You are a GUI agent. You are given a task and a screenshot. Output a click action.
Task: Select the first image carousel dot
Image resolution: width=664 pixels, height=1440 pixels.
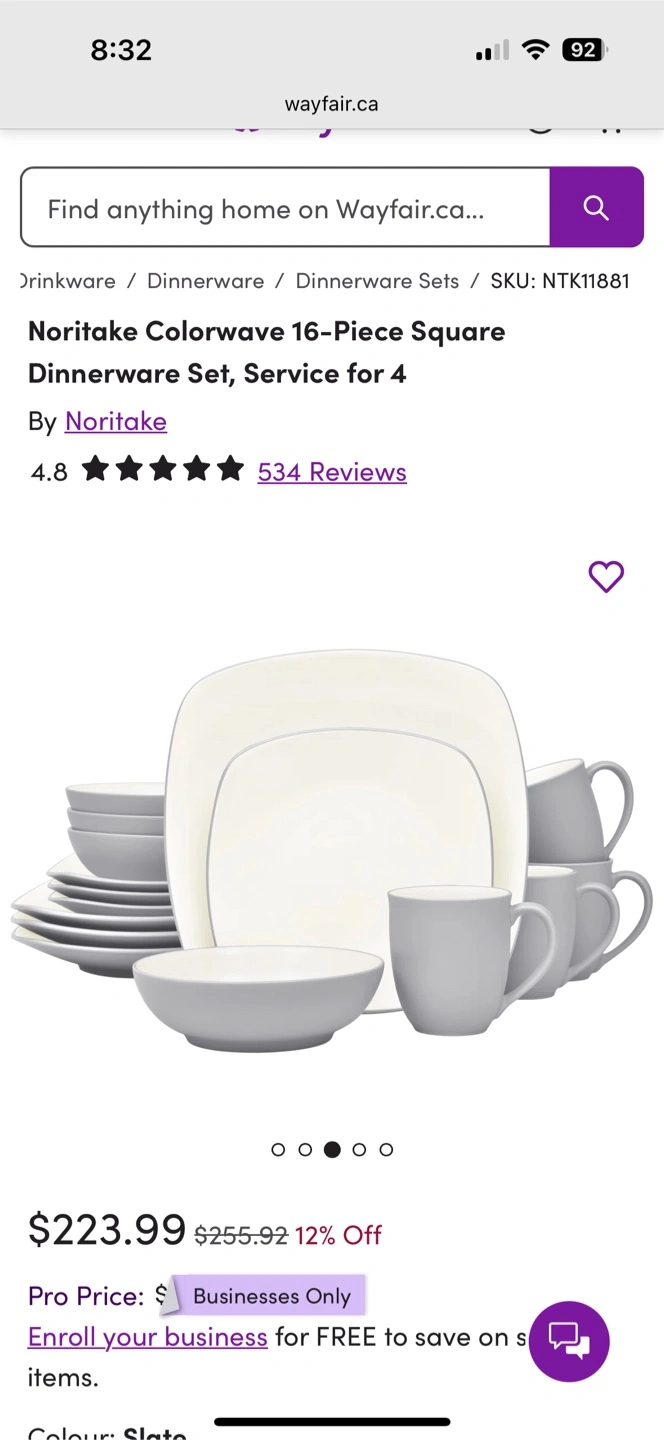point(278,1150)
